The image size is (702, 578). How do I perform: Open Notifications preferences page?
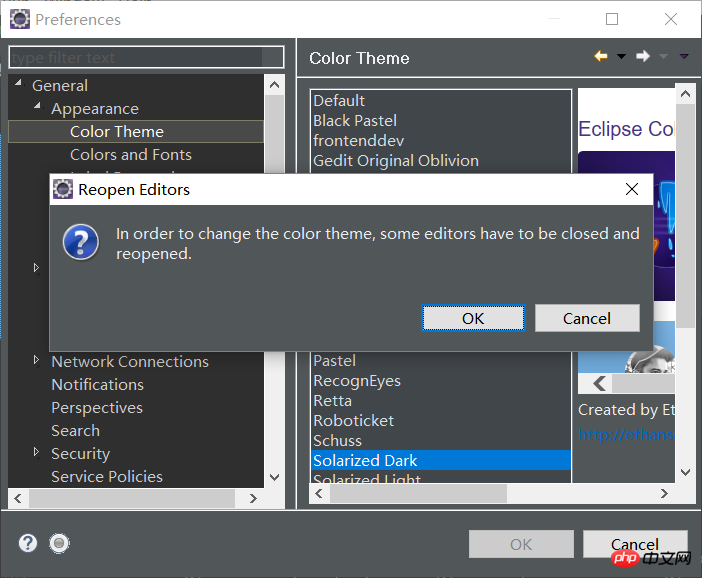click(x=97, y=385)
